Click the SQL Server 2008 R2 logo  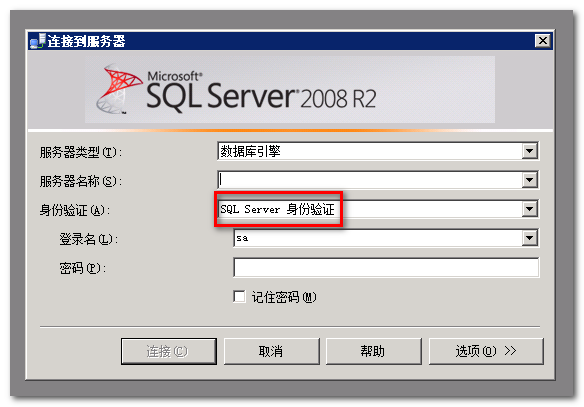pos(236,90)
